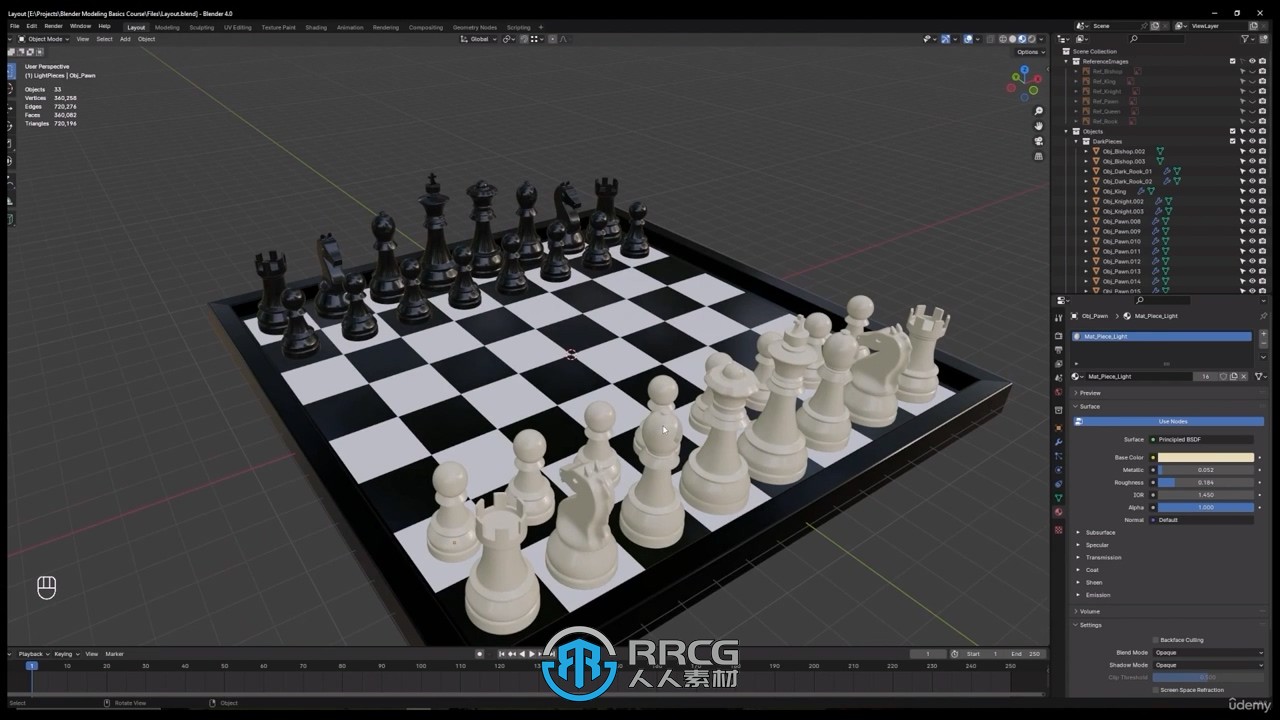
Task: Toggle camera view icon in viewport
Action: 1039,141
